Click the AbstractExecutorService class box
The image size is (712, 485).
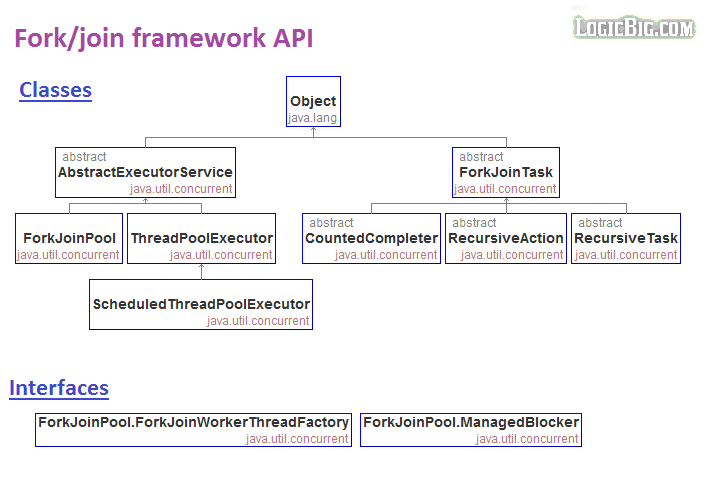click(x=145, y=172)
